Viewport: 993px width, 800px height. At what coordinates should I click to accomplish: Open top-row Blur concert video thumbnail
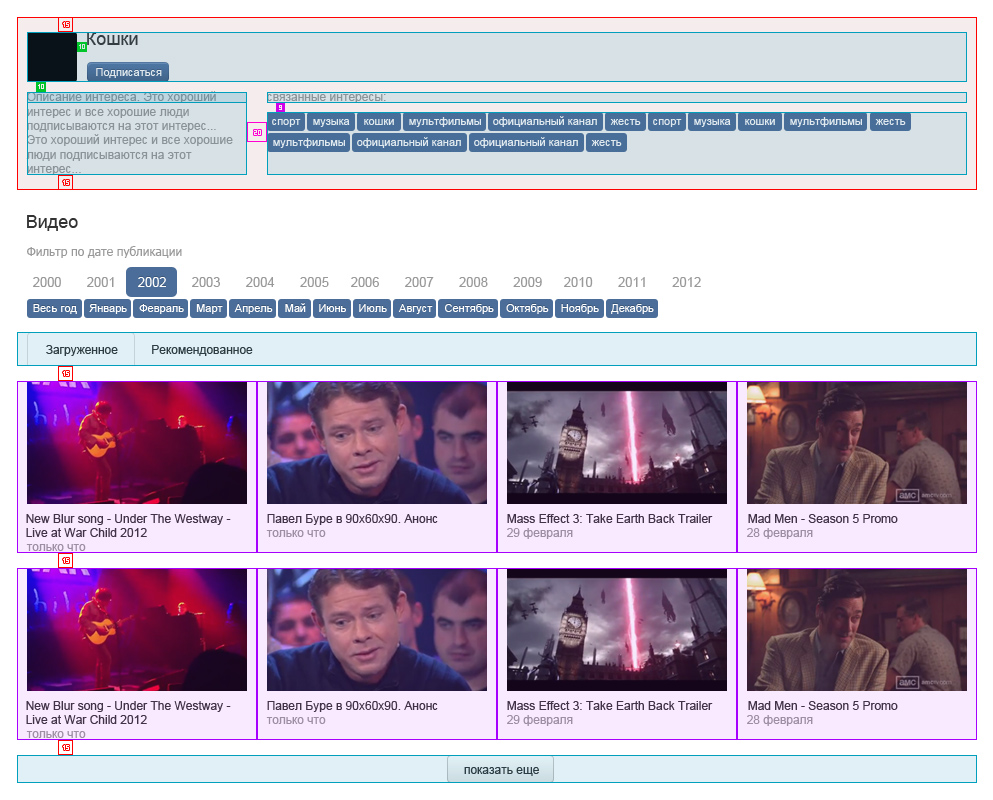point(137,443)
